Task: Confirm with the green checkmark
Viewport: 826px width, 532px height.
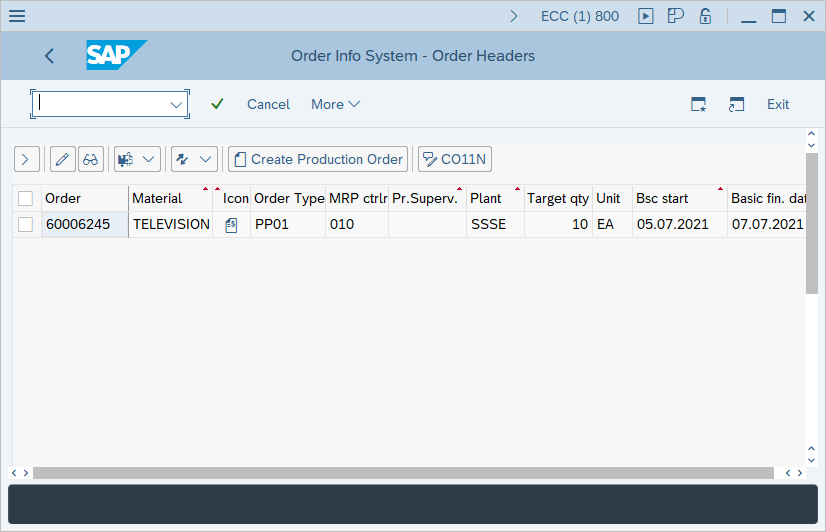Action: coord(217,104)
